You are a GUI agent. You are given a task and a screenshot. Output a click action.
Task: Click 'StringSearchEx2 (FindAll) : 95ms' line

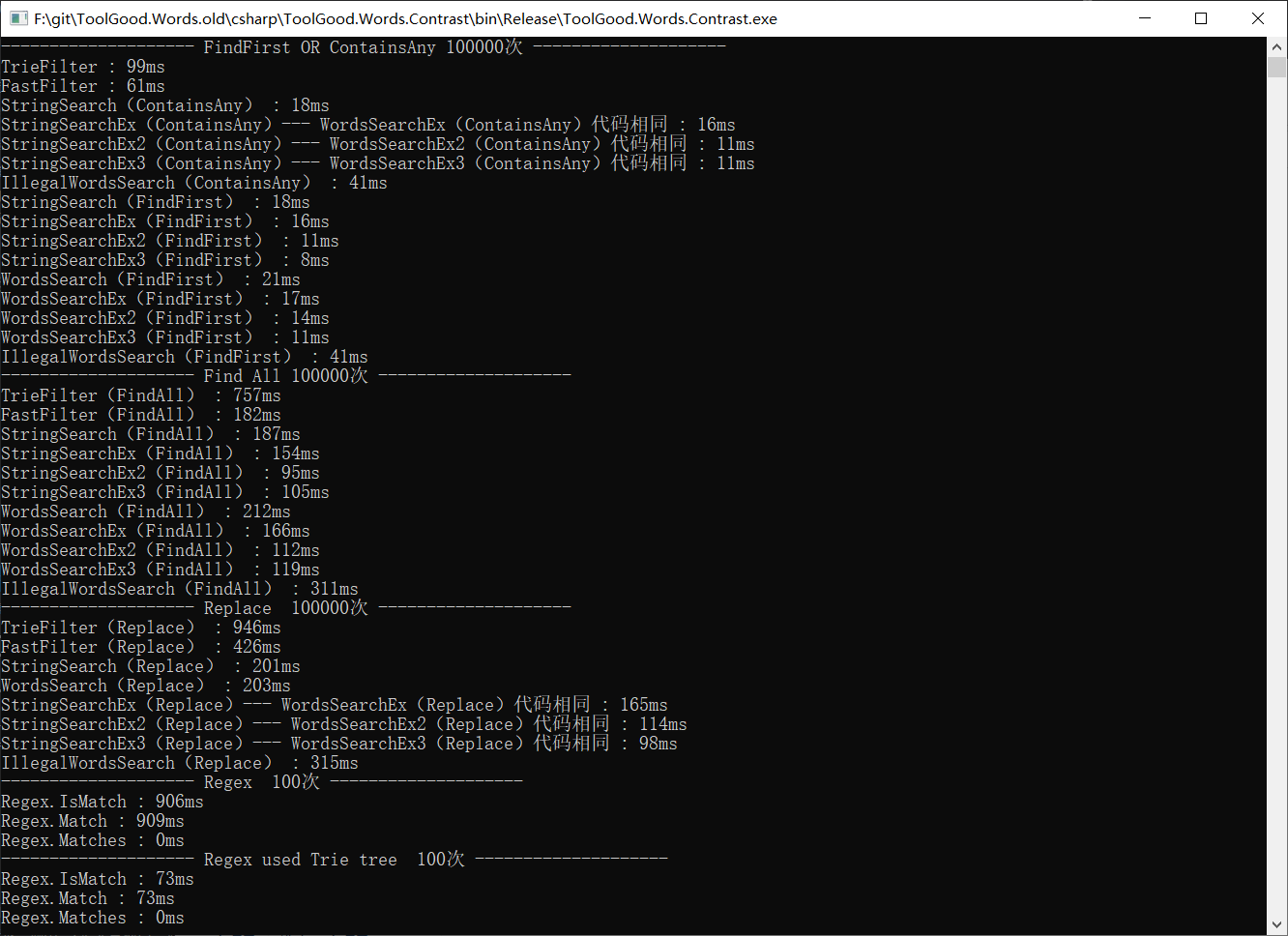tap(161, 473)
